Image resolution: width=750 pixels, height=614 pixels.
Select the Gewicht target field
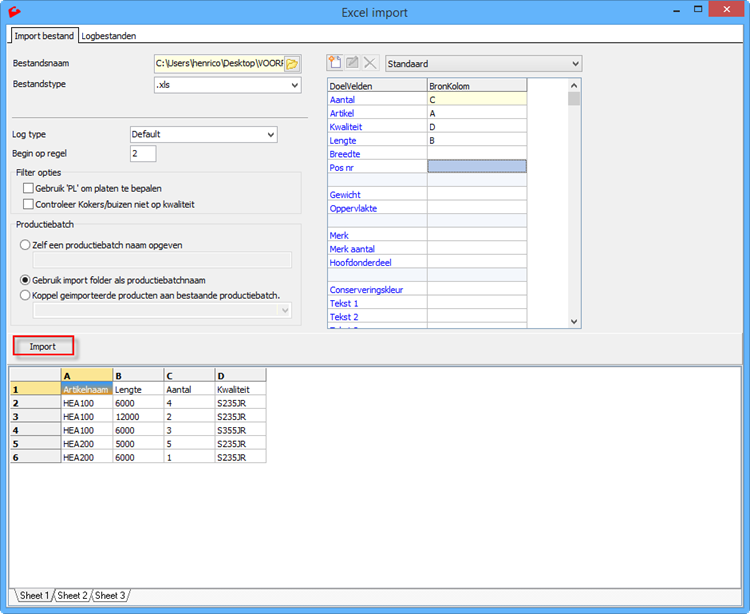pyautogui.click(x=377, y=195)
